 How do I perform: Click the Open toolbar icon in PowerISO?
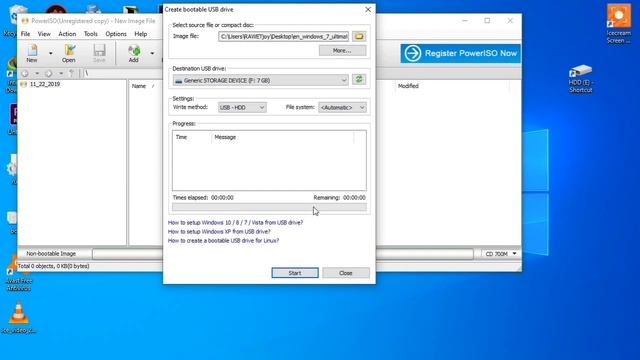pyautogui.click(x=69, y=53)
